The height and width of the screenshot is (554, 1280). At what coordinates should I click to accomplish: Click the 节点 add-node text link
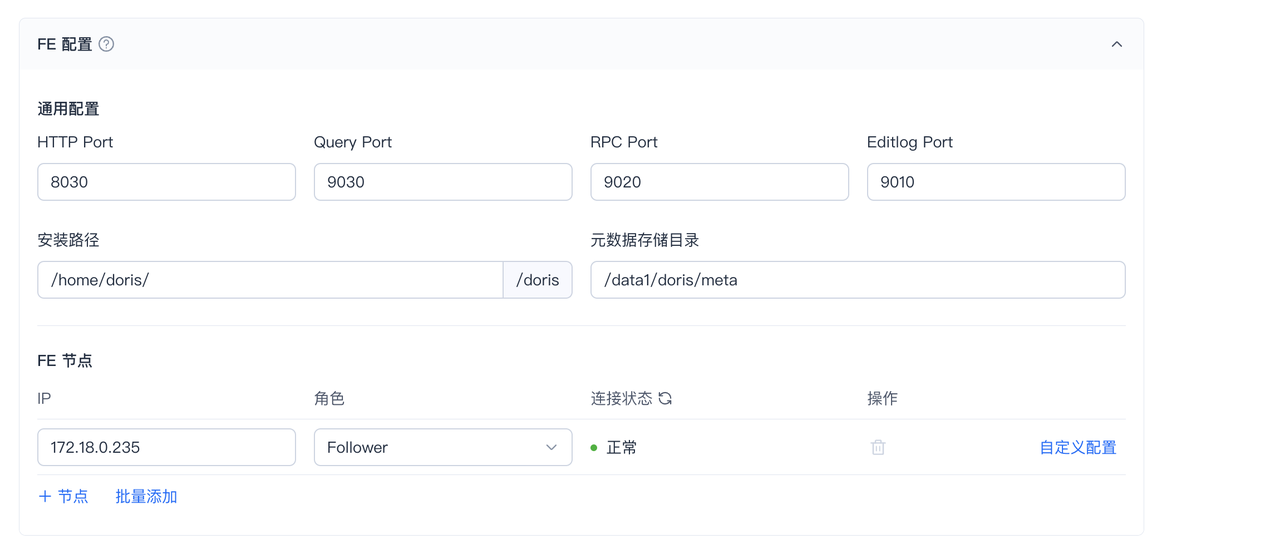(73, 496)
